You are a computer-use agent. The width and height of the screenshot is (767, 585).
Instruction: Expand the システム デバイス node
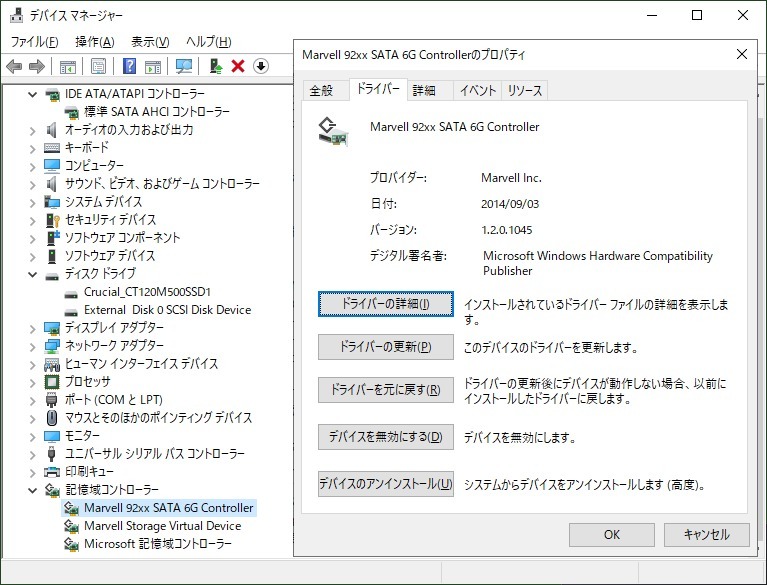32,202
